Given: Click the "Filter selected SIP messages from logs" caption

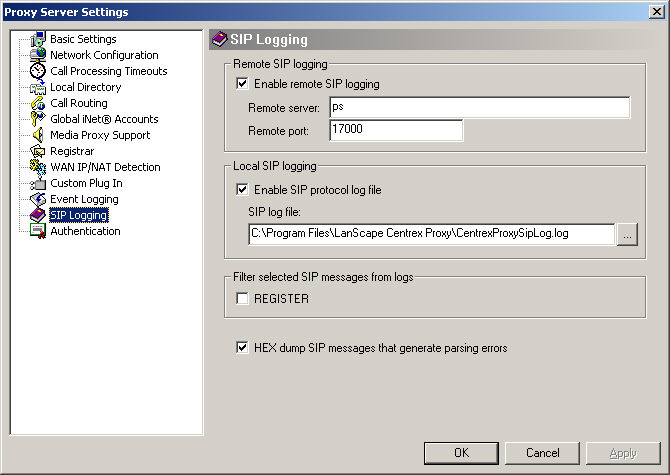Looking at the screenshot, I should coord(323,277).
